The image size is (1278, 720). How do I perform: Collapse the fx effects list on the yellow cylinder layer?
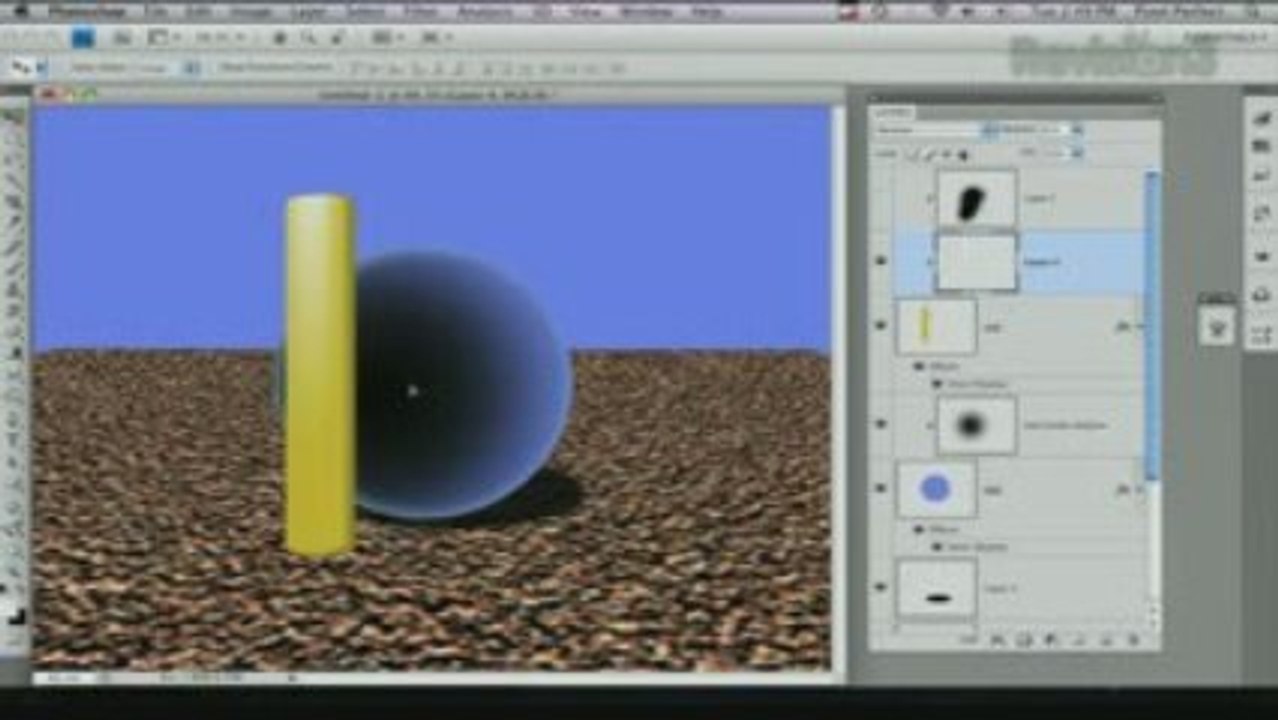pyautogui.click(x=1138, y=326)
